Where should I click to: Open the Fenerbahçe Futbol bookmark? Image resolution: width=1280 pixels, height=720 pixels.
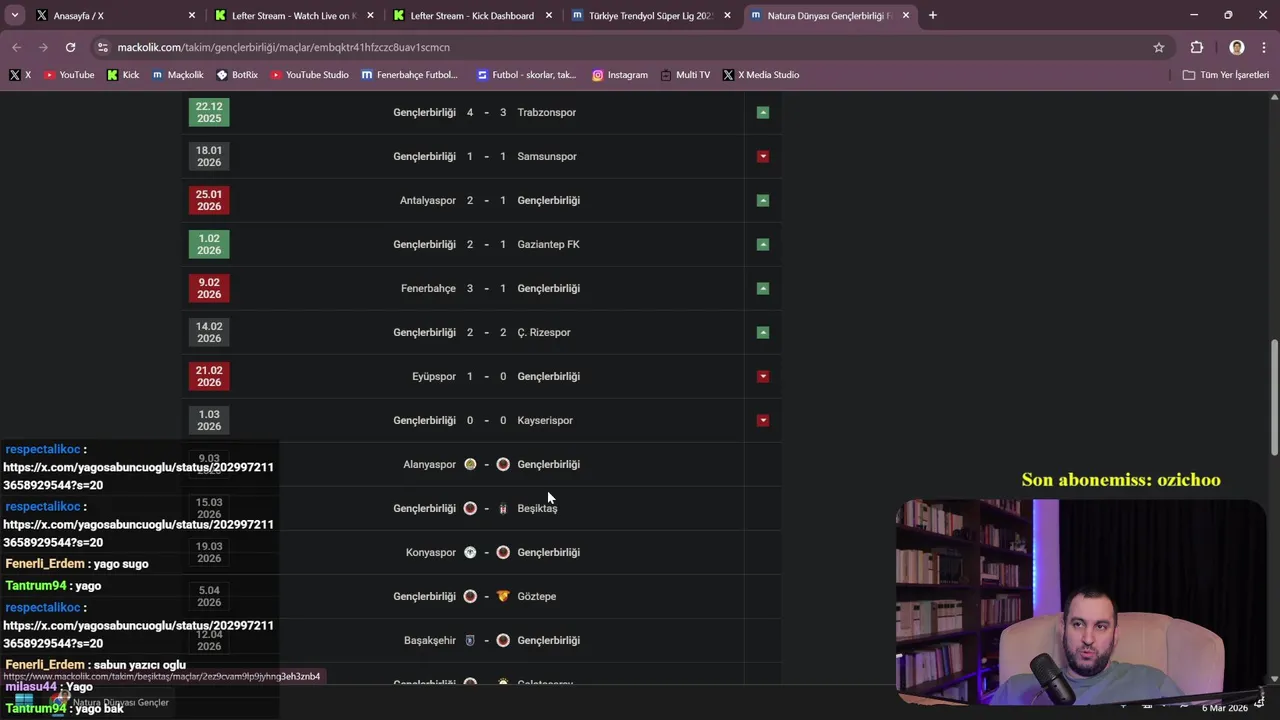tap(410, 75)
